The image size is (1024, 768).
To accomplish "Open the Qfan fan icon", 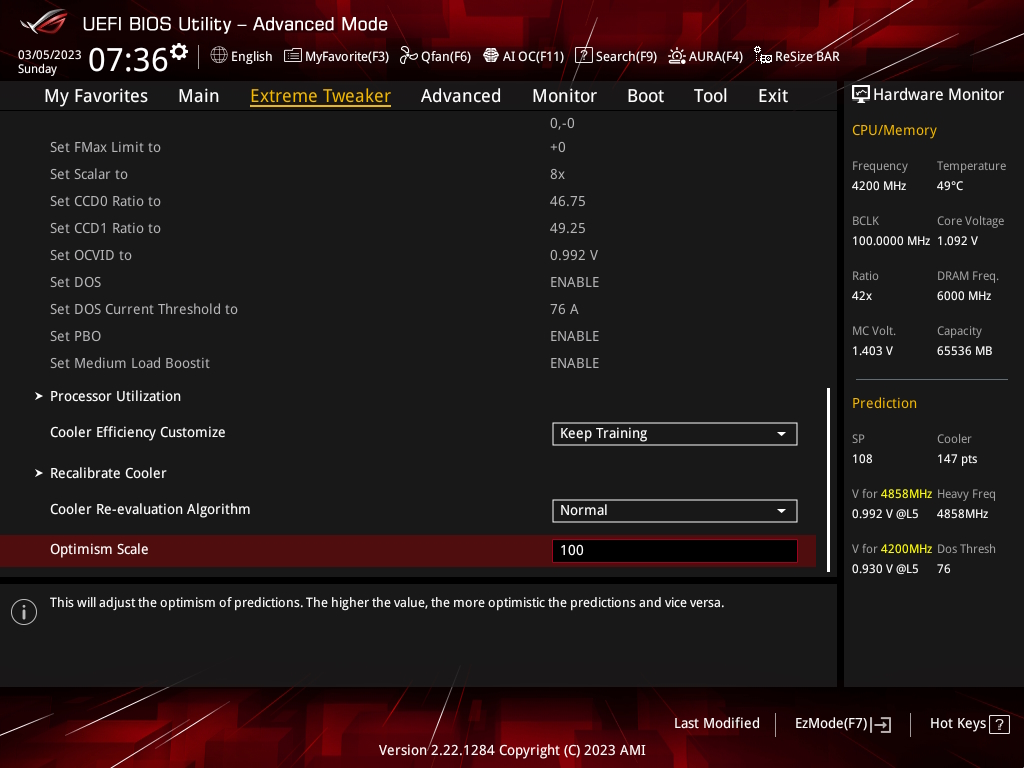I will pyautogui.click(x=409, y=56).
